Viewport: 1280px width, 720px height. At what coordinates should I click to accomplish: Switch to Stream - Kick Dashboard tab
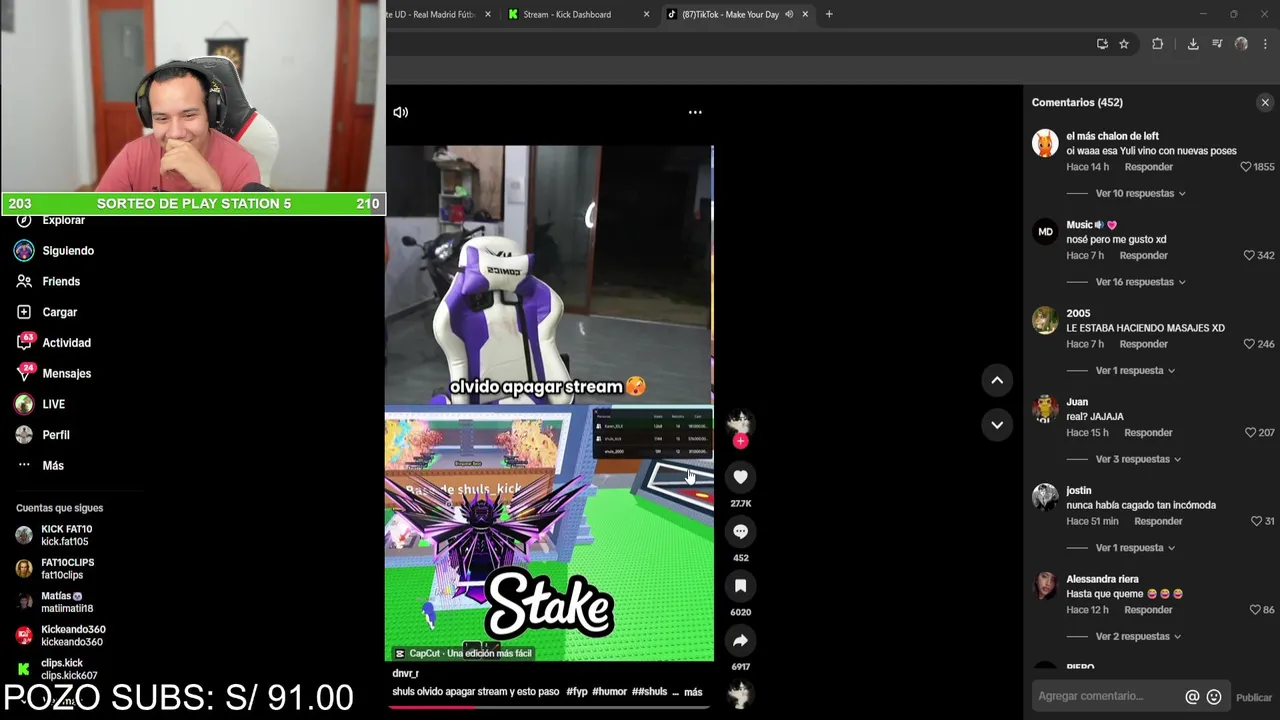[567, 14]
